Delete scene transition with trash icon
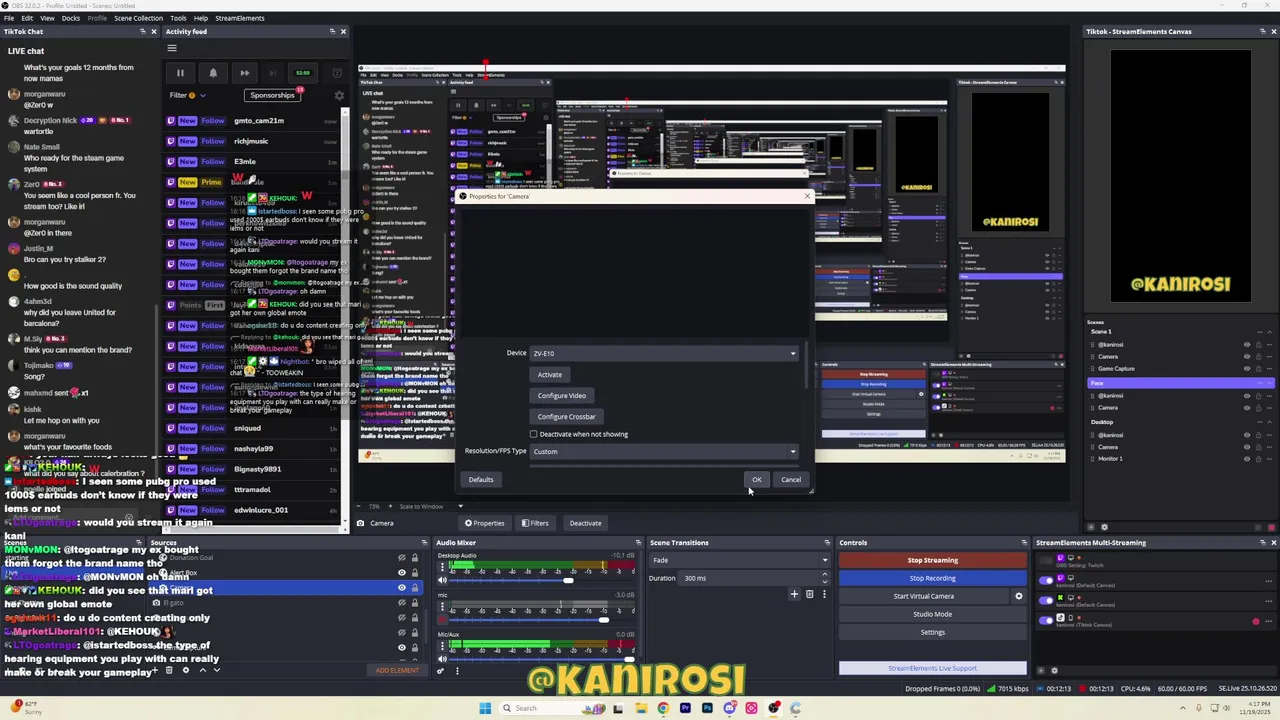 click(809, 594)
